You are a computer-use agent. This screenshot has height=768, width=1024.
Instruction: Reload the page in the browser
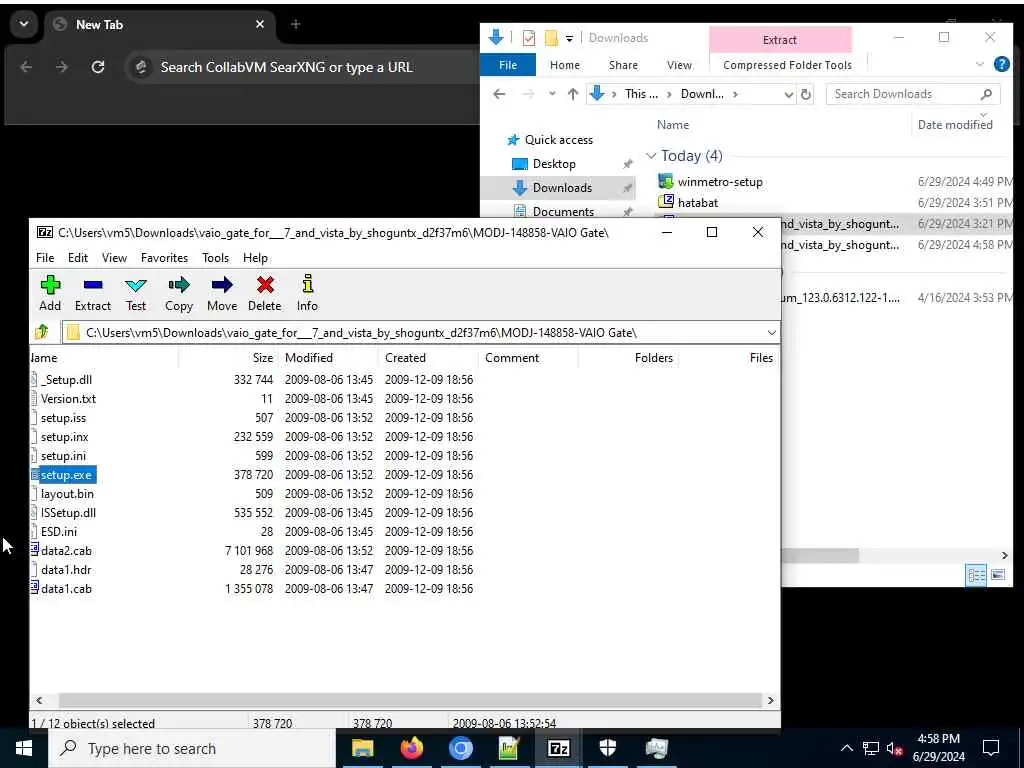coord(98,67)
